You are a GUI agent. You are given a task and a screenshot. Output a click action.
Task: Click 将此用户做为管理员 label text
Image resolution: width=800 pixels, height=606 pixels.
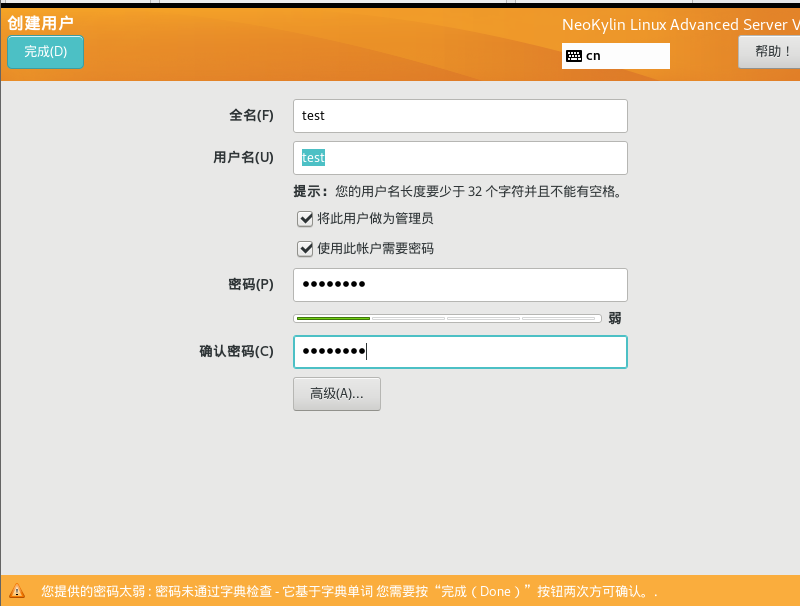376,219
